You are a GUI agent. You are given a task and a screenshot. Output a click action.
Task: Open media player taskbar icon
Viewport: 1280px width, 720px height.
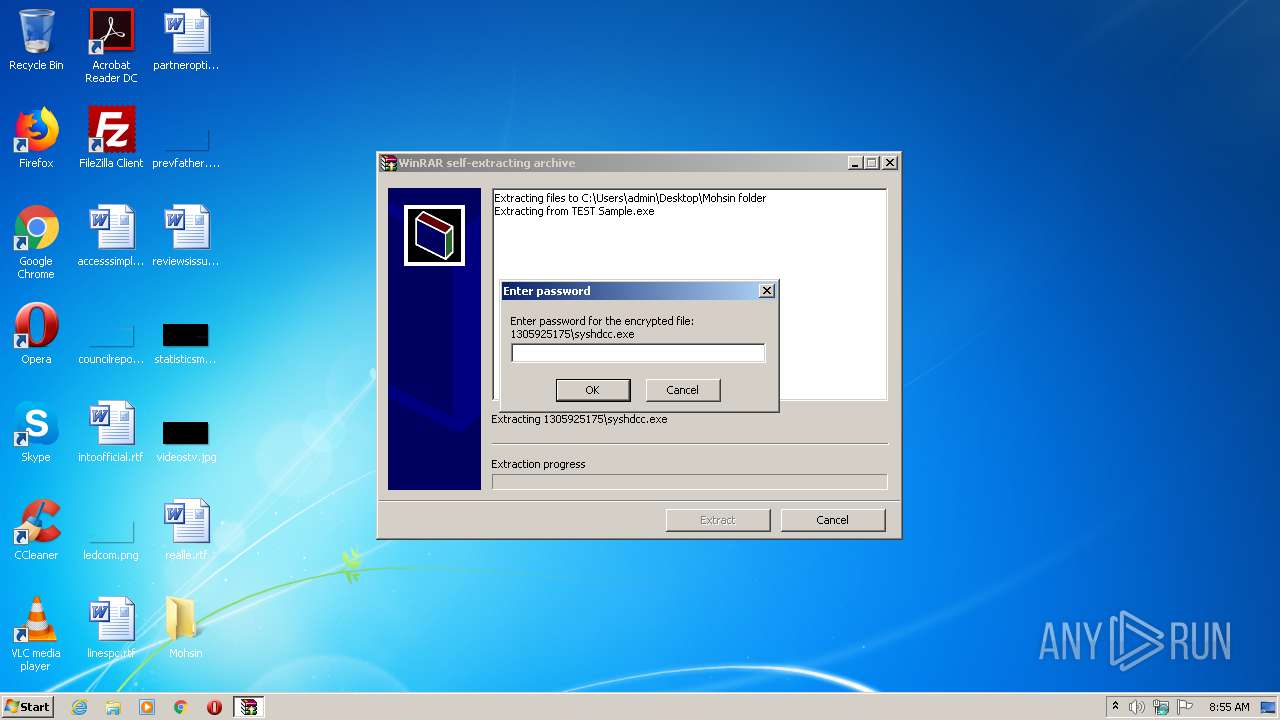coord(147,707)
